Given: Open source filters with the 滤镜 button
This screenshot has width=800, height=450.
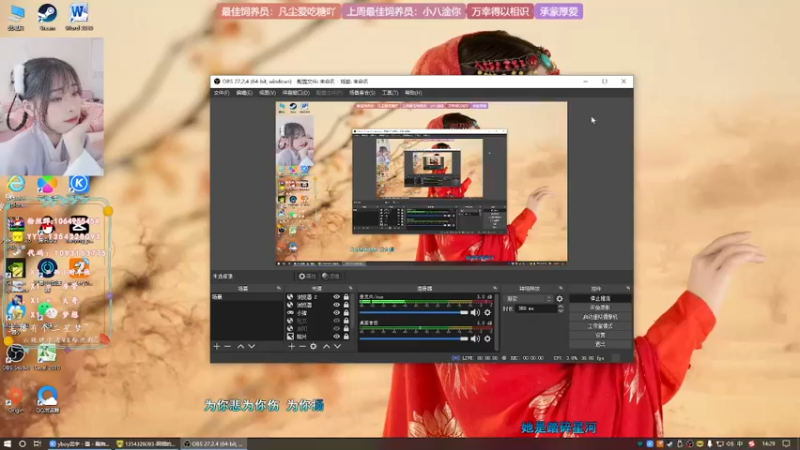Looking at the screenshot, I should coord(331,276).
